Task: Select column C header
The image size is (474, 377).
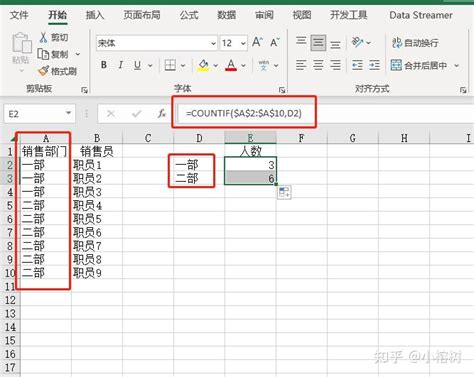Action: click(x=148, y=138)
